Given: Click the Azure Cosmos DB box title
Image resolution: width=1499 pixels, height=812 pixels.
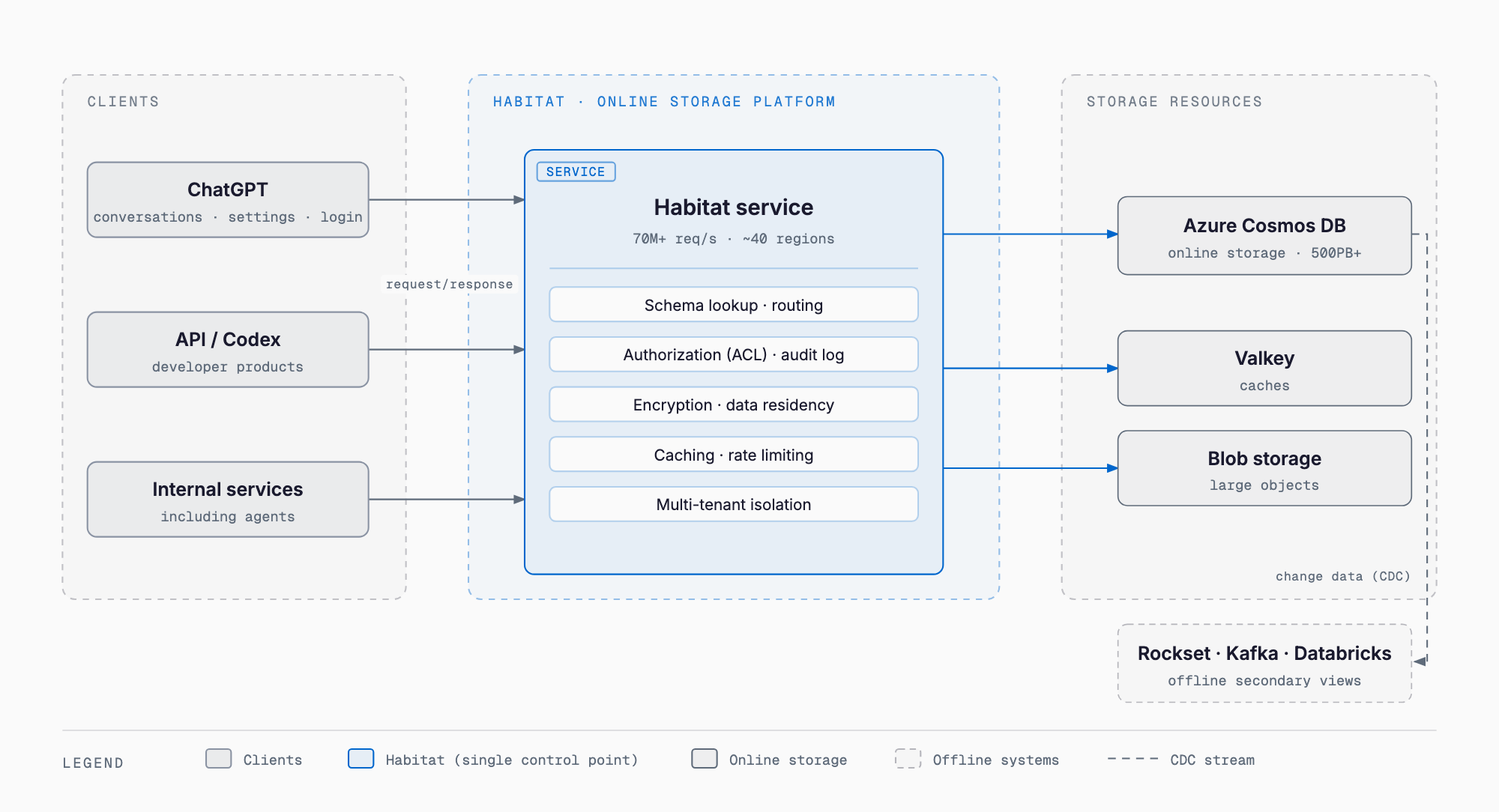Looking at the screenshot, I should [1264, 225].
